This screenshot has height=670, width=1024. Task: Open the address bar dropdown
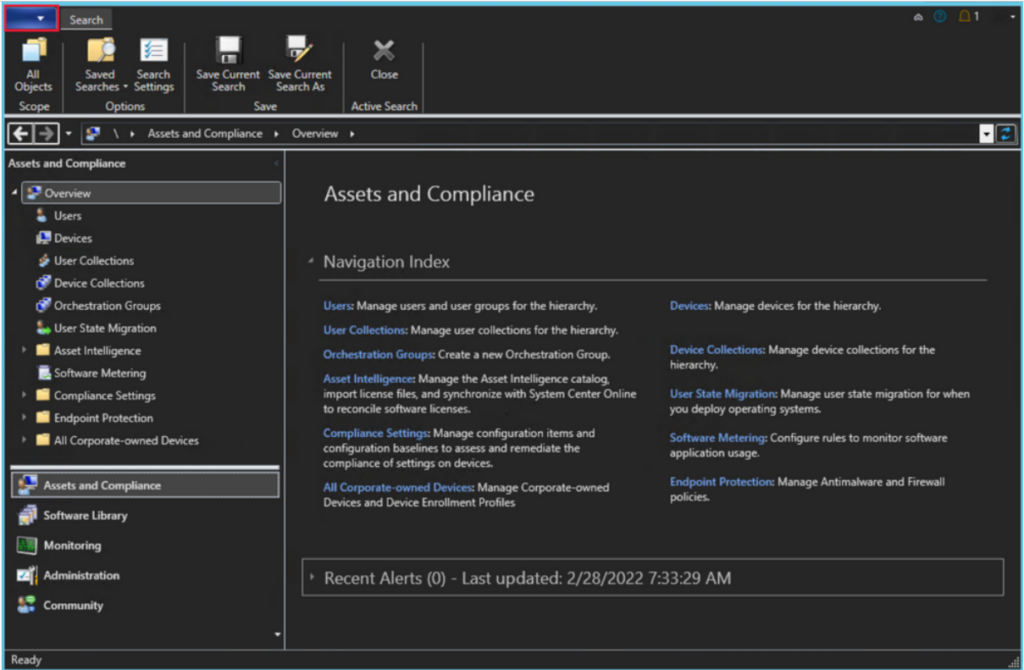click(x=986, y=135)
